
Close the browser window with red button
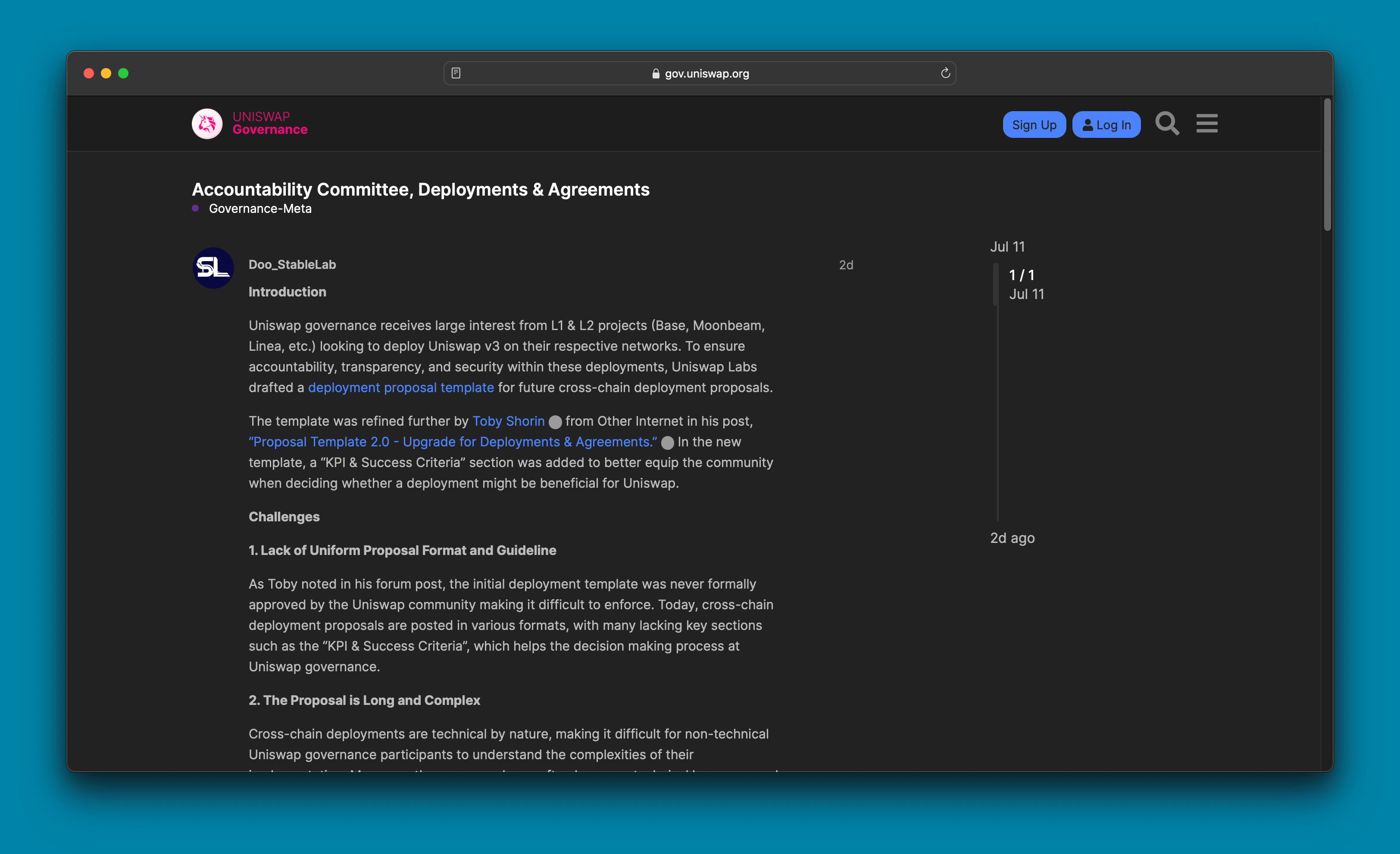(x=89, y=73)
